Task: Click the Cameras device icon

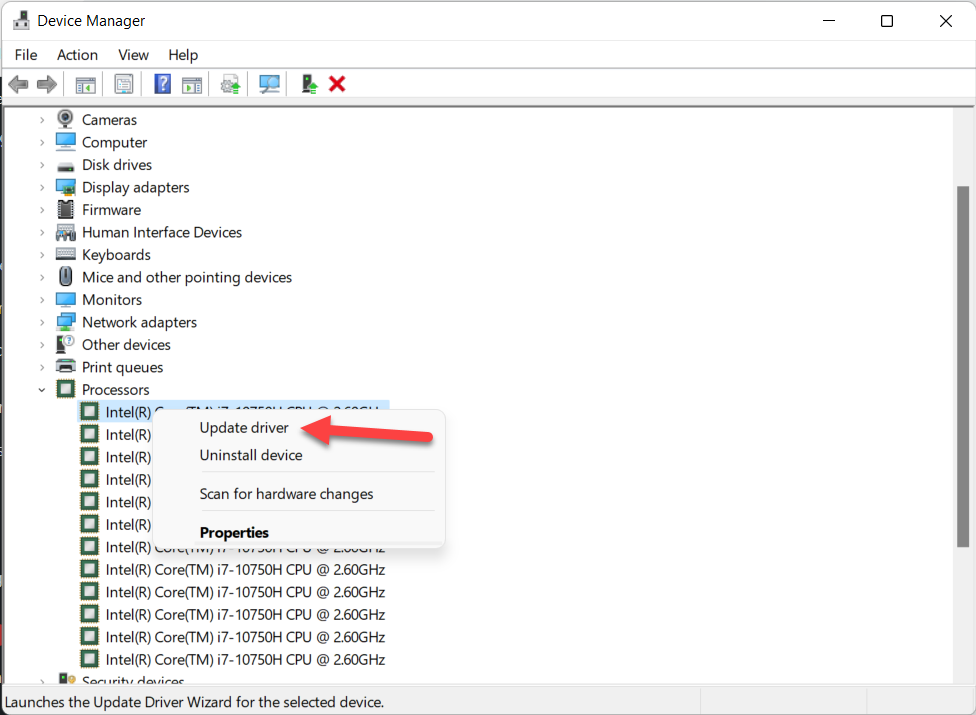Action: (66, 119)
